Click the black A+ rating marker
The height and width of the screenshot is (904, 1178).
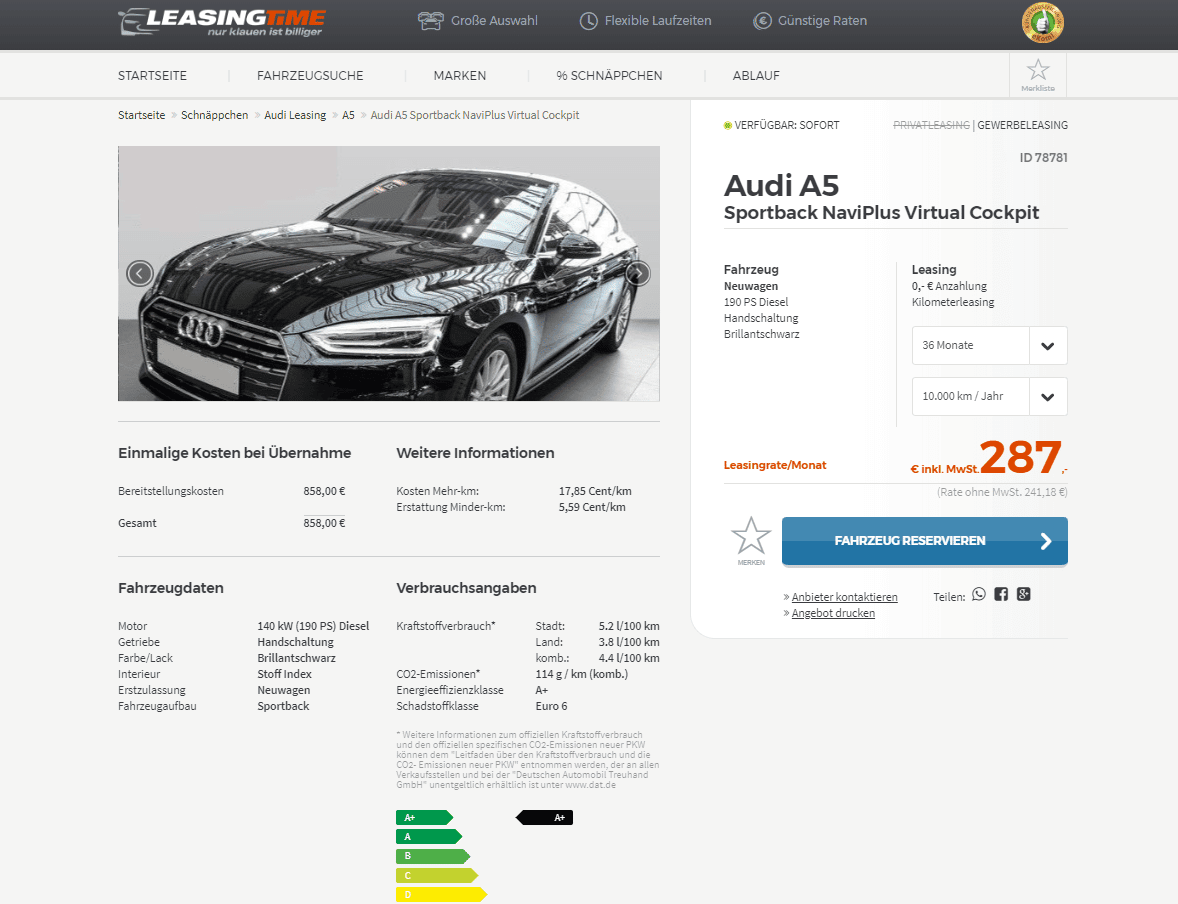[545, 818]
